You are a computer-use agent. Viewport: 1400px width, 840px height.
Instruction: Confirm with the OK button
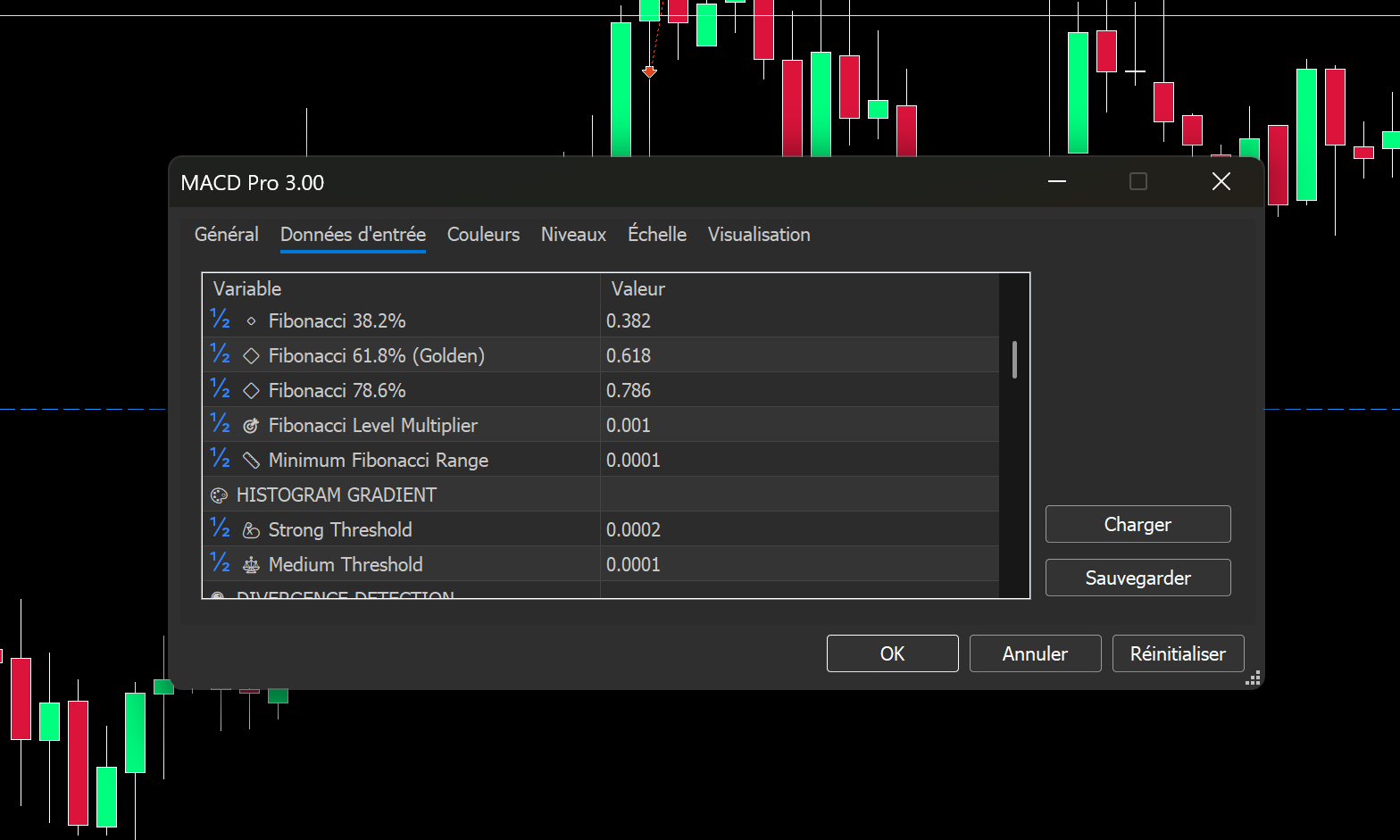pyautogui.click(x=892, y=653)
